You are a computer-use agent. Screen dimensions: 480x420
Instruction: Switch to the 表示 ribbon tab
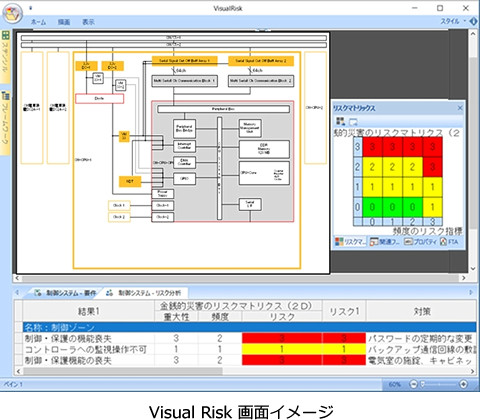[x=88, y=22]
